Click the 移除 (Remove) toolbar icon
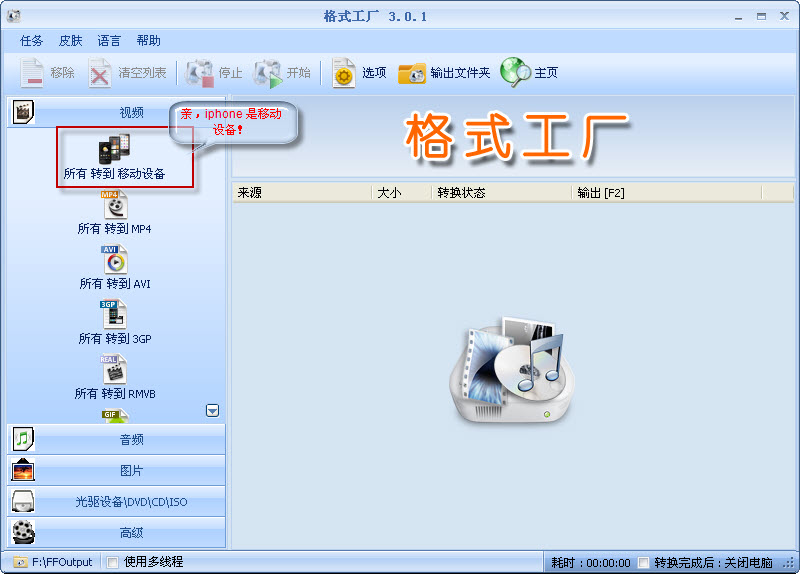800x574 pixels. 32,73
